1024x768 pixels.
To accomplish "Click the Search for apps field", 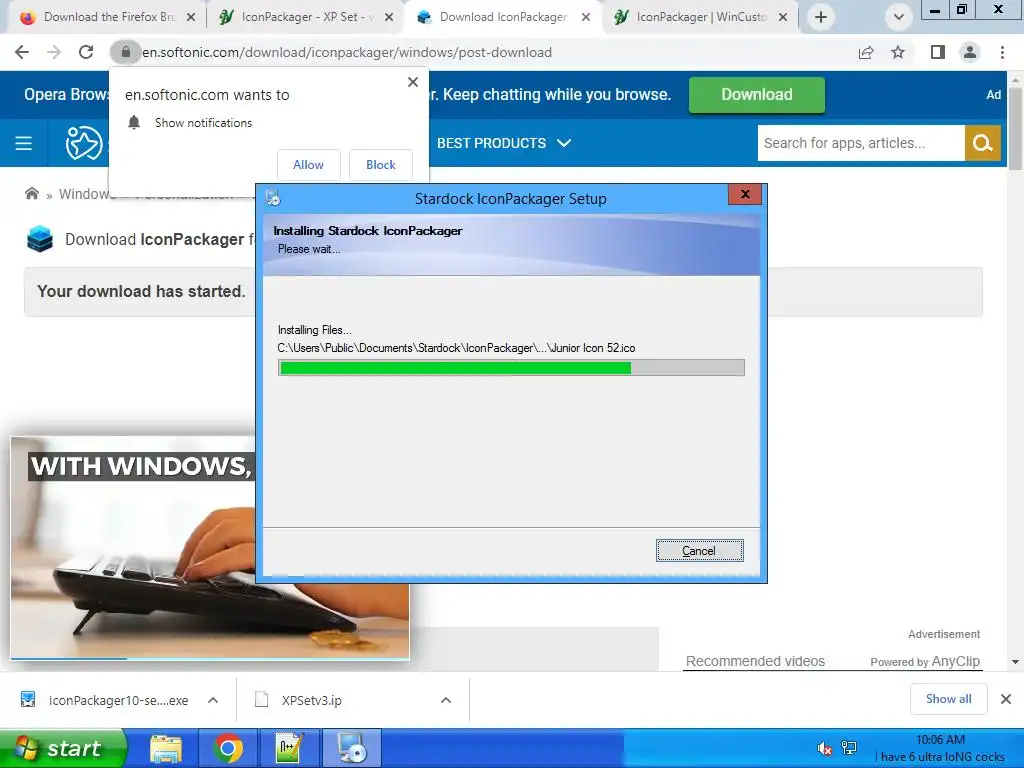I will pyautogui.click(x=861, y=143).
